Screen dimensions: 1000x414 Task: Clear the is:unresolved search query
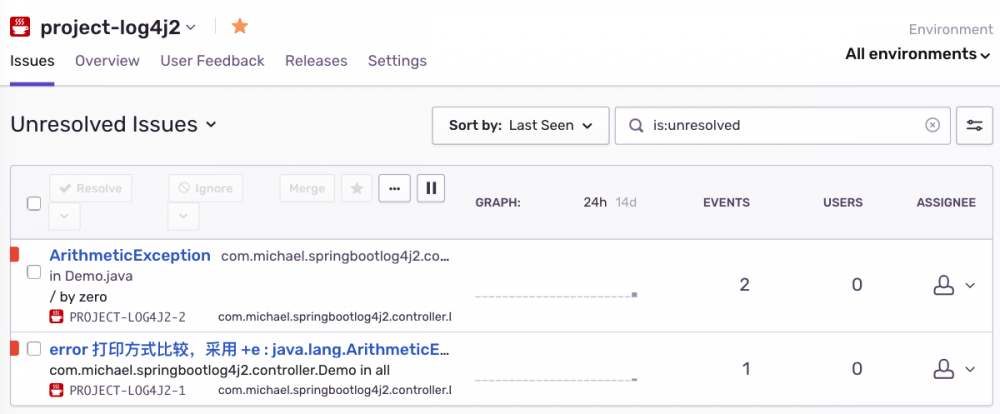[932, 125]
